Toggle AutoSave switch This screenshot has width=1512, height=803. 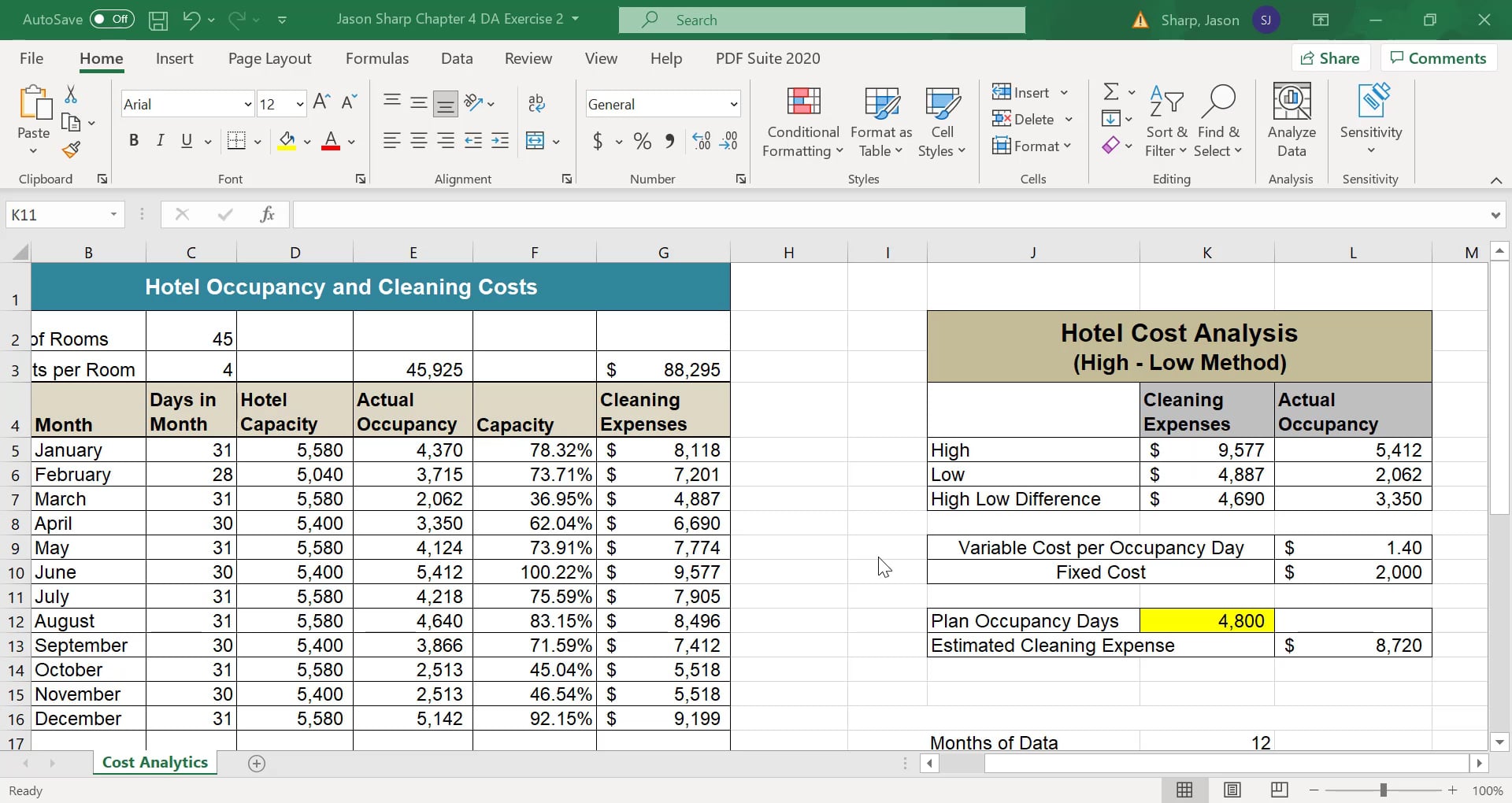112,19
